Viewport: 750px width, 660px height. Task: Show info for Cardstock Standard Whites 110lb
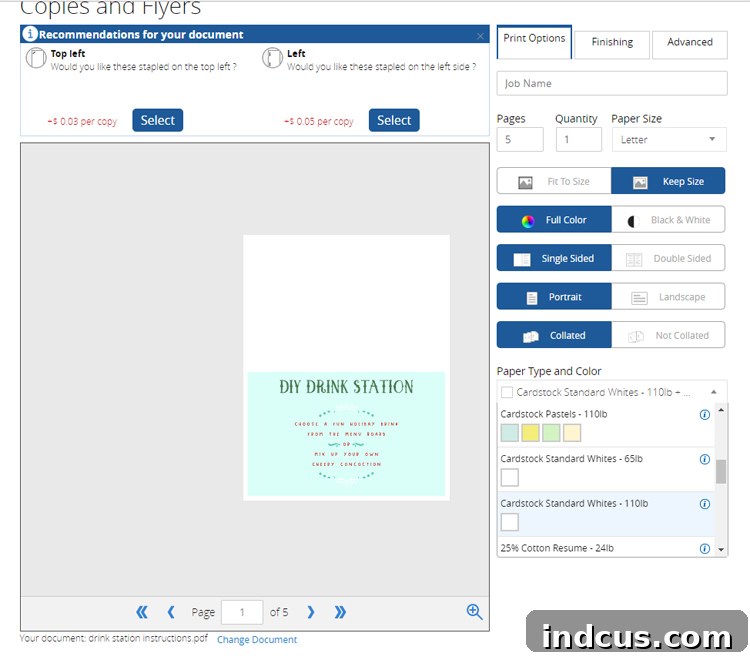[x=705, y=504]
